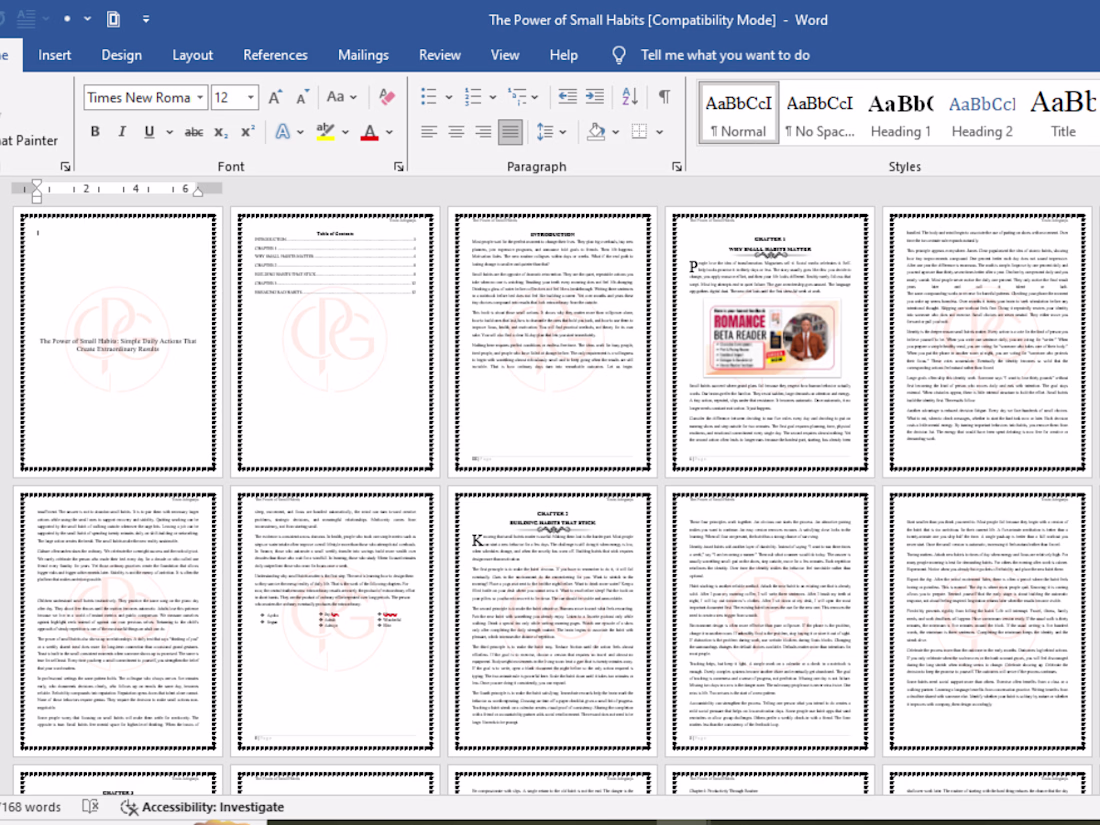The height and width of the screenshot is (825, 1100).
Task: Expand the Borders dropdown arrow
Action: click(x=659, y=132)
